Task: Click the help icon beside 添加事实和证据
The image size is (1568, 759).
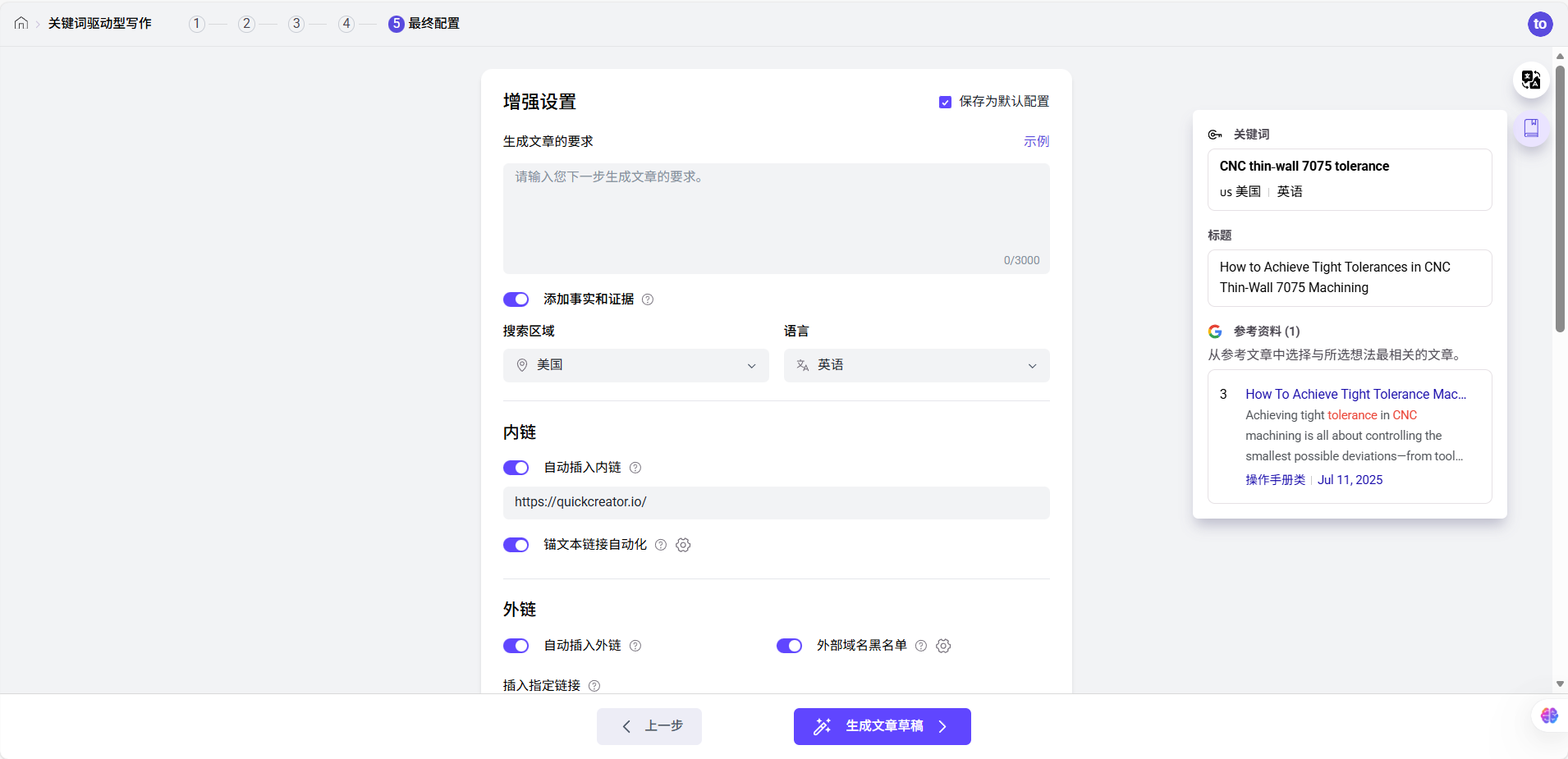Action: tap(646, 299)
